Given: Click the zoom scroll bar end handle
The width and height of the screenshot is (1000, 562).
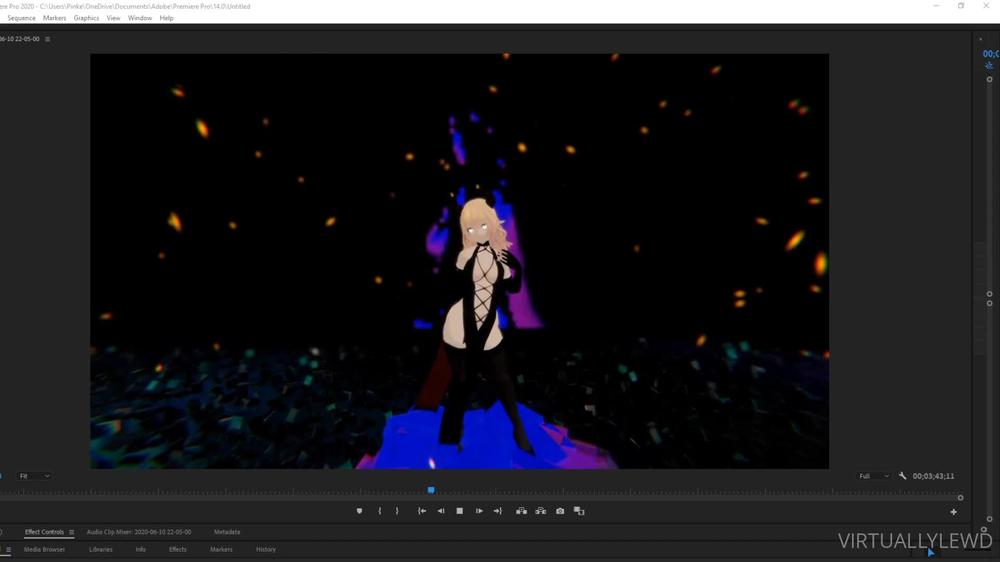Looking at the screenshot, I should coord(960,498).
